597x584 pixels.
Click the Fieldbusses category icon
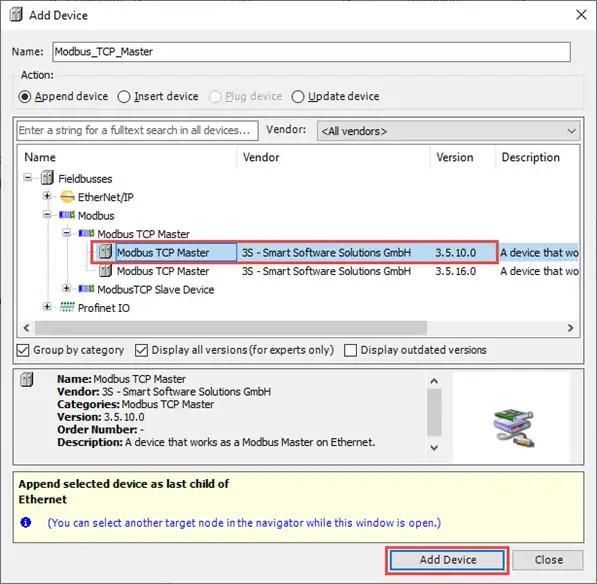point(47,178)
